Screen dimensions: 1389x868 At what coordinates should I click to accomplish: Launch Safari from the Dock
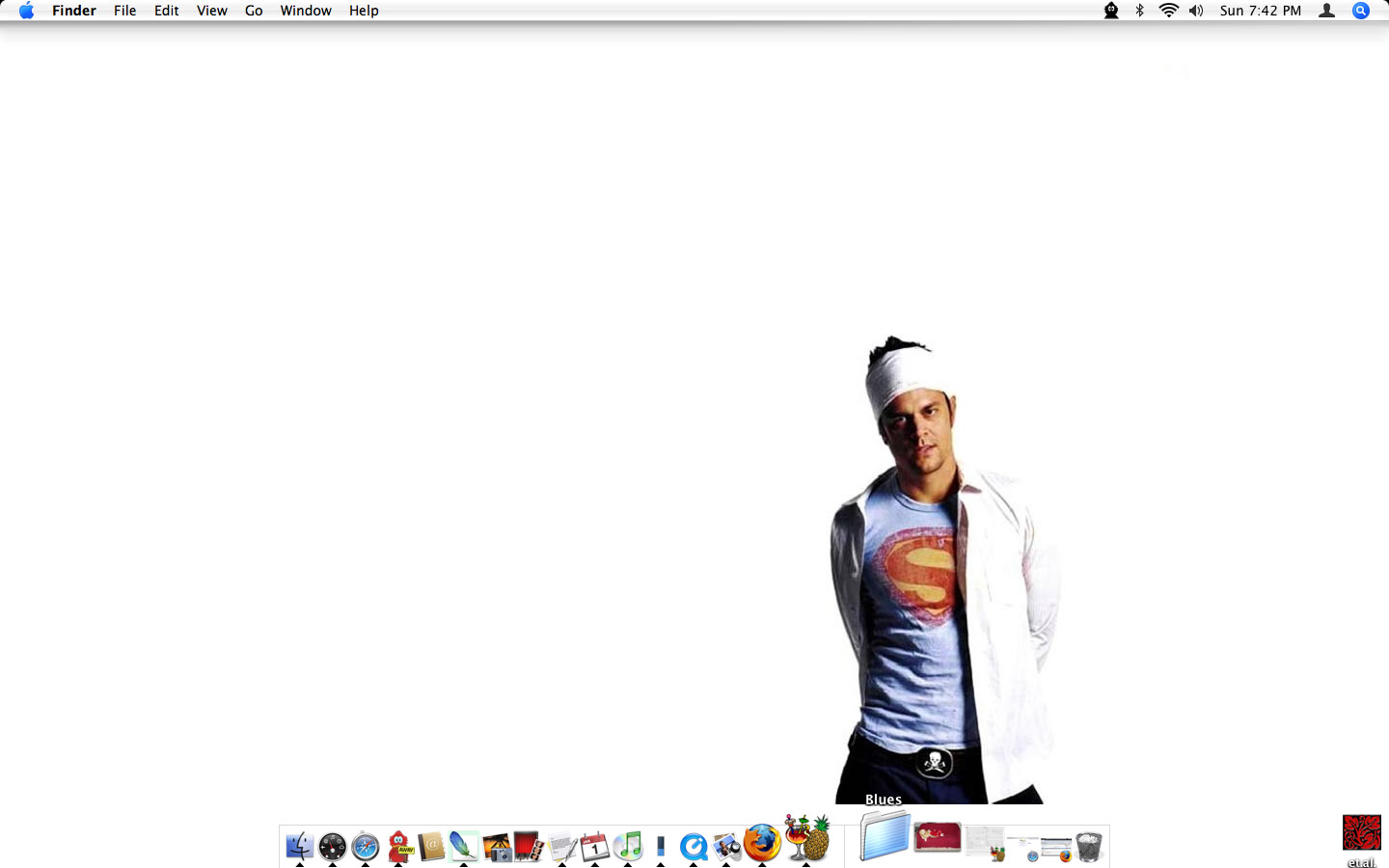366,846
